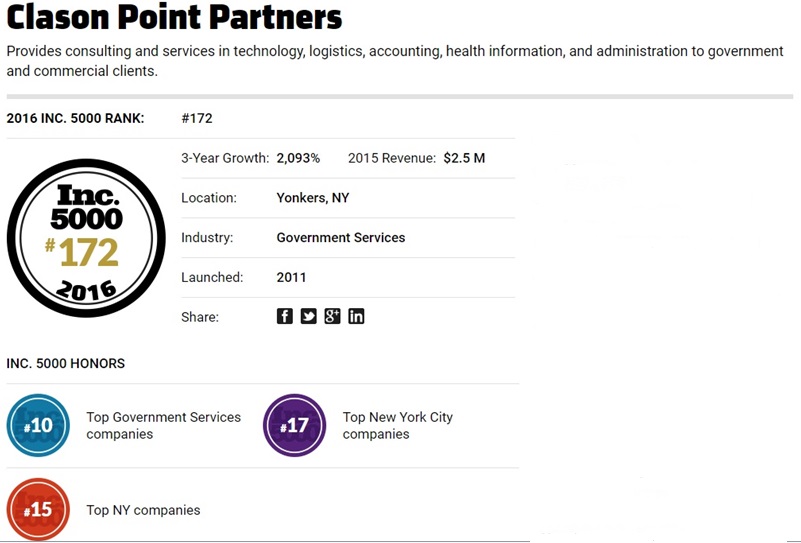This screenshot has height=543, width=801.
Task: Click purple #17 honors badge
Action: coord(294,426)
